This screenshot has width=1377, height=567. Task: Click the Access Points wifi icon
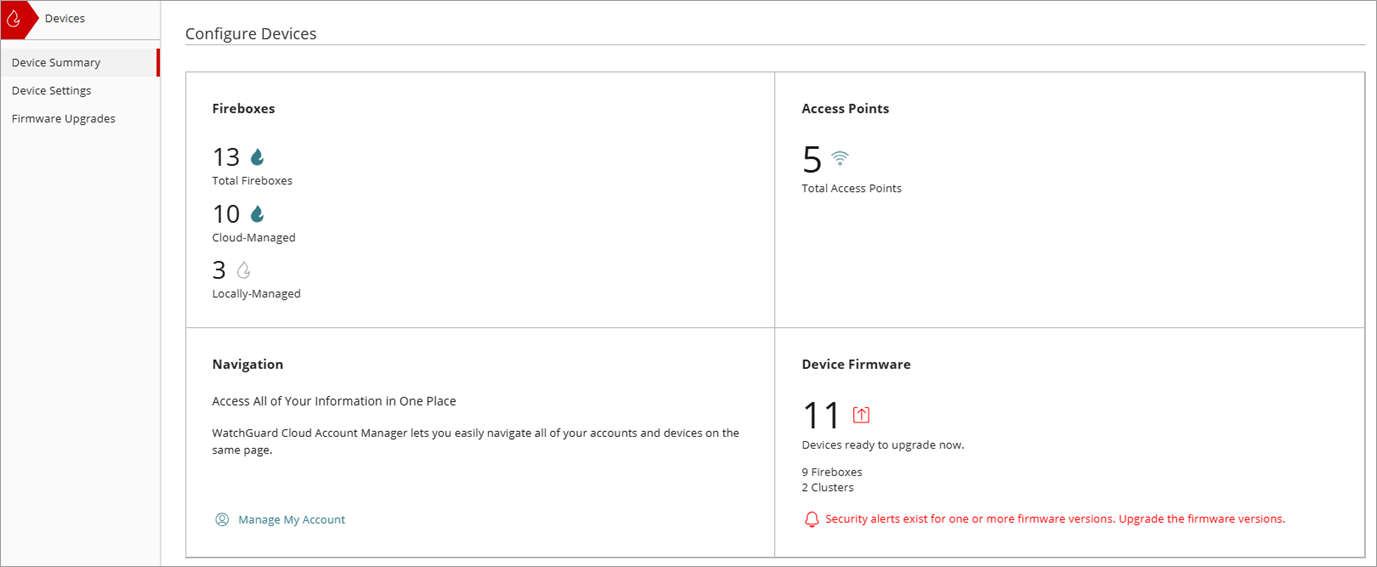point(840,158)
